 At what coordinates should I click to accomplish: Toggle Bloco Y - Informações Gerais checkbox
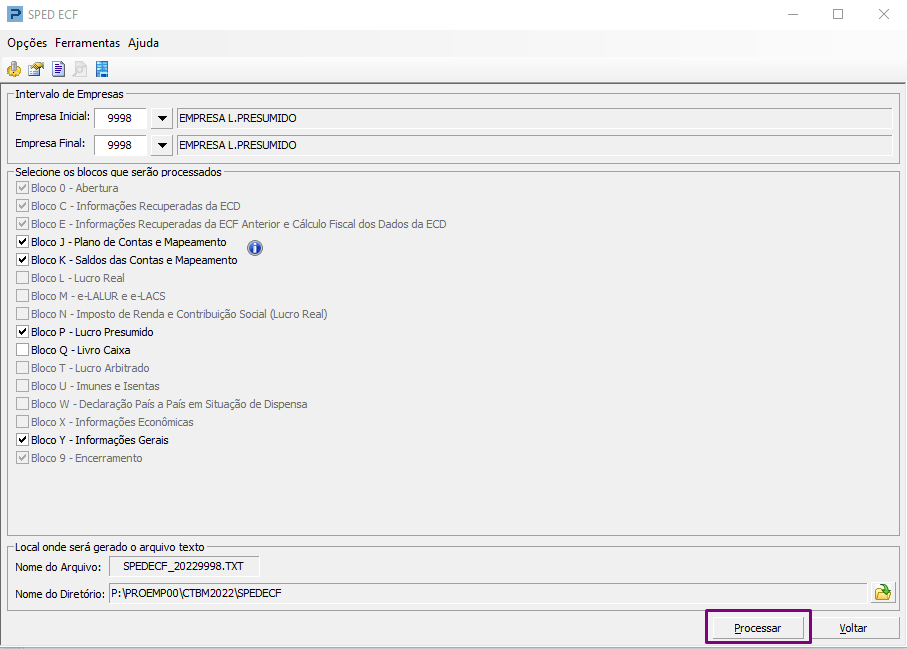point(23,440)
